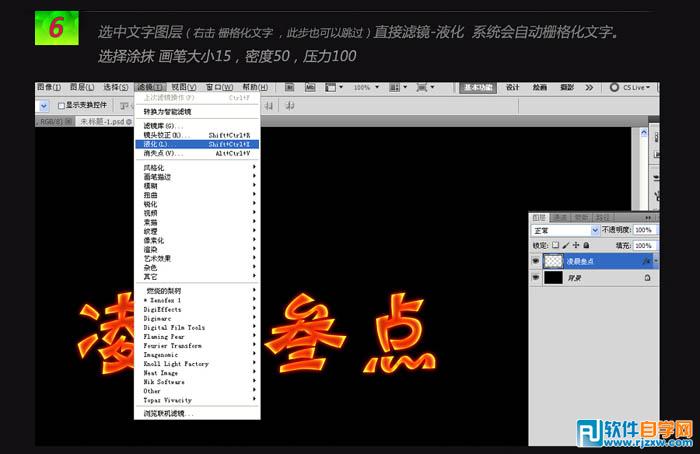
Task: Click the 填充 100% input field
Action: tap(645, 246)
